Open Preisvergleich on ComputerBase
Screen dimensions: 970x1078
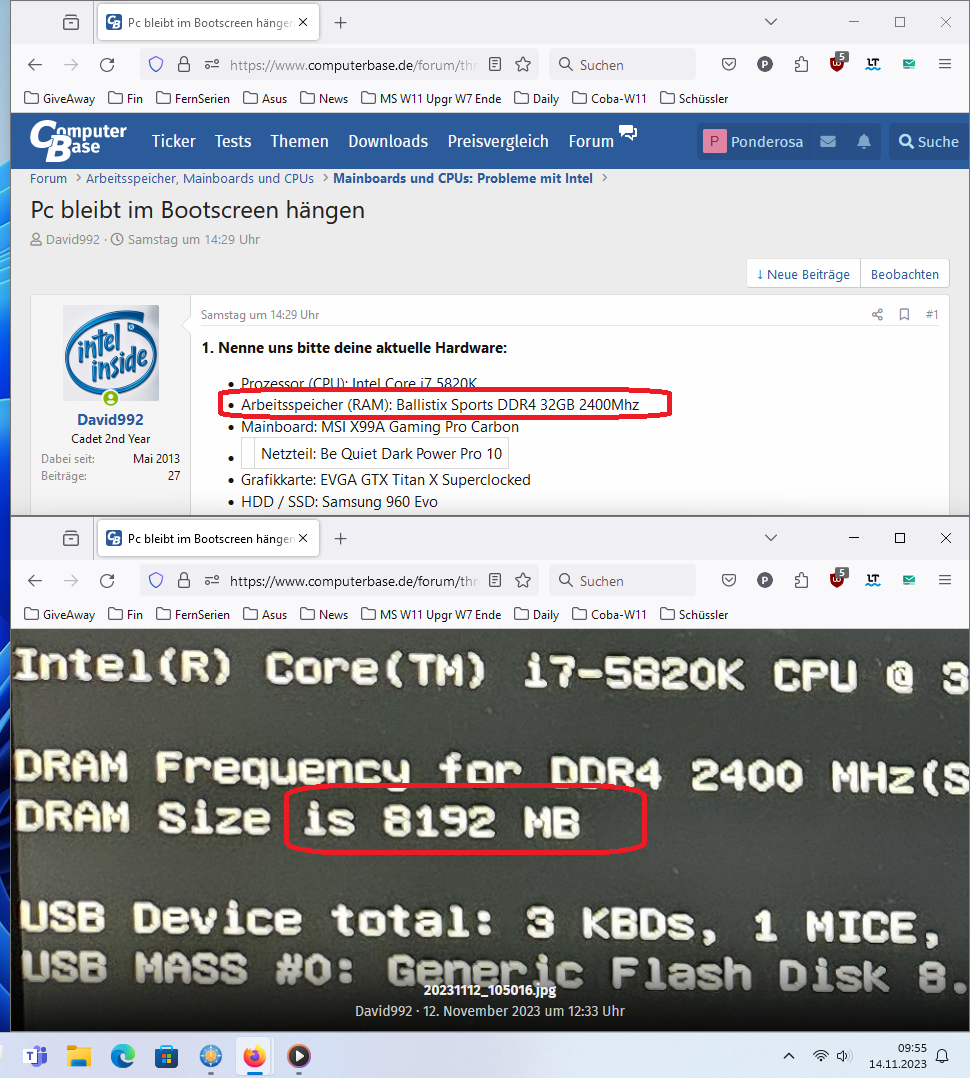tap(498, 141)
